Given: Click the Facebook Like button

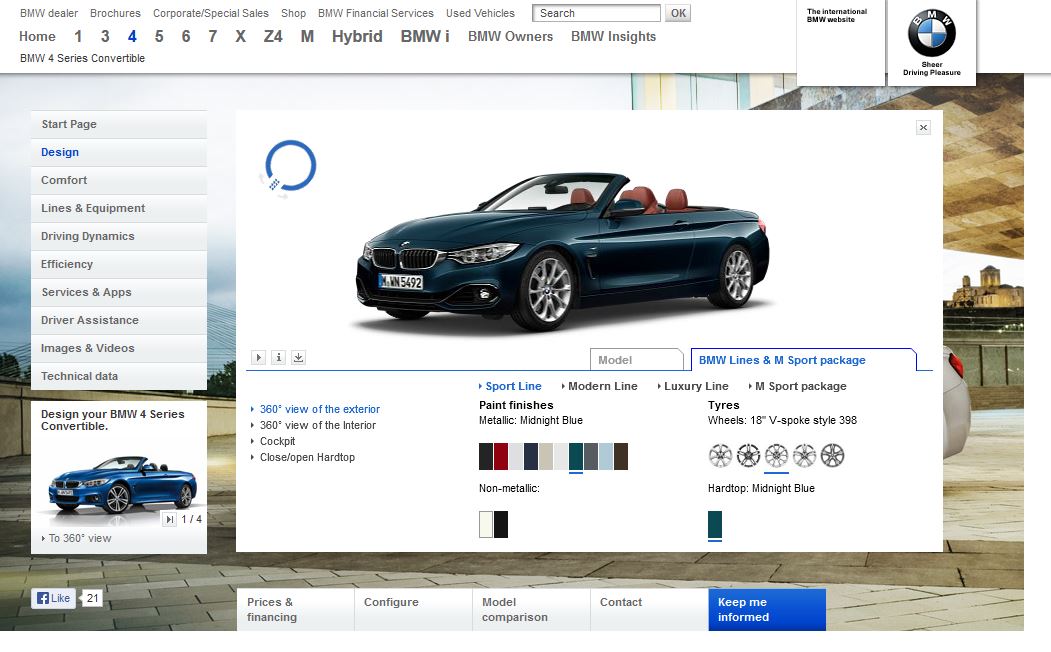Looking at the screenshot, I should [53, 598].
